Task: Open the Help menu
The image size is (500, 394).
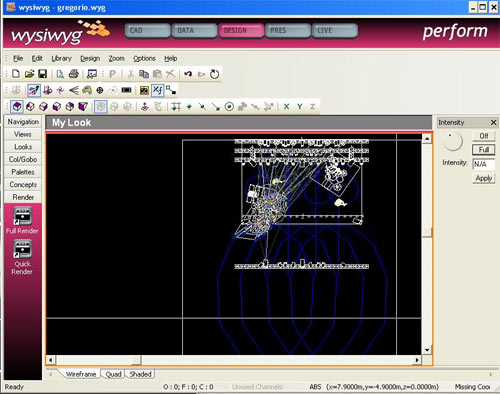Action: coord(170,58)
